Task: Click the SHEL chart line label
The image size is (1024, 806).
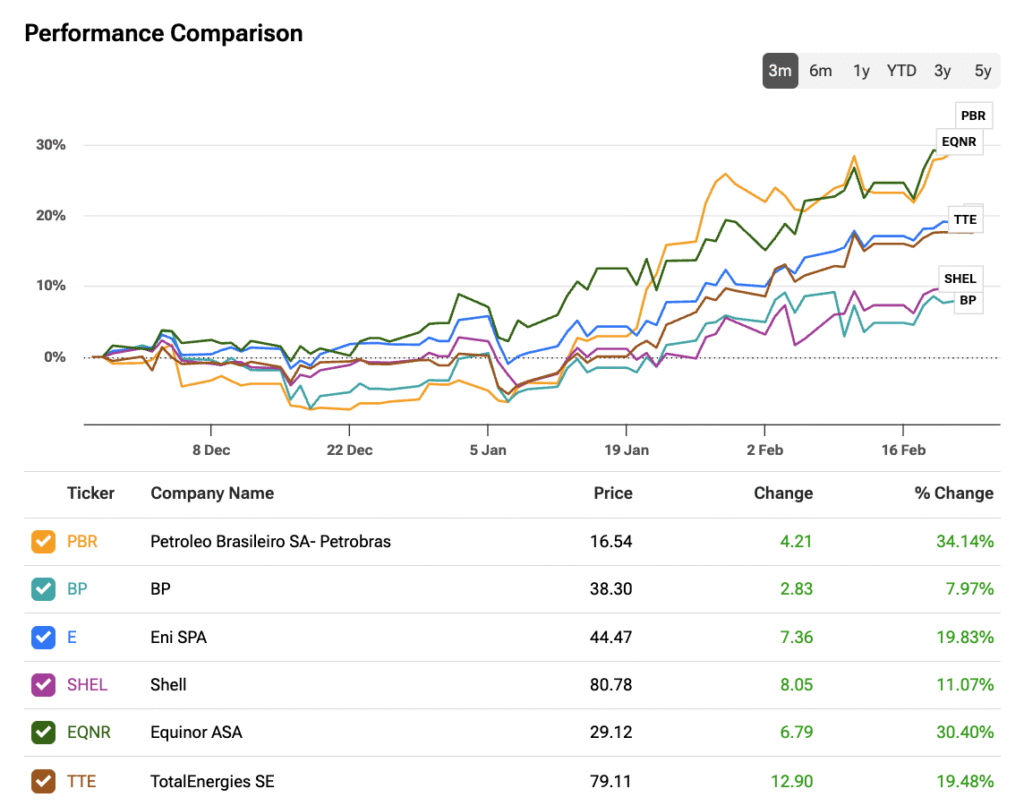Action: pyautogui.click(x=960, y=278)
